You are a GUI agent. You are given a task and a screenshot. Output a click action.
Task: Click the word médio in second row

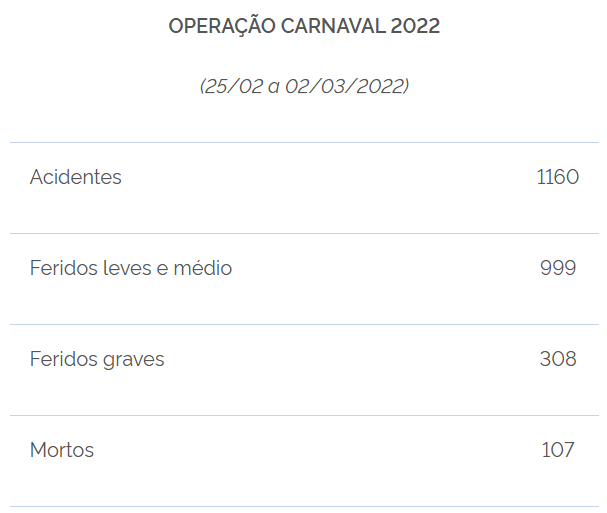coord(203,268)
